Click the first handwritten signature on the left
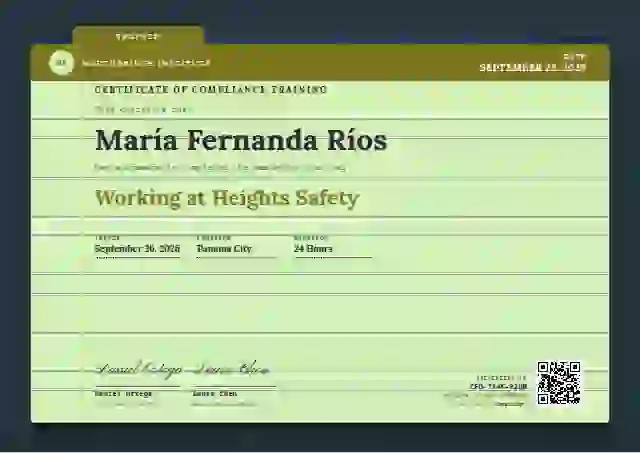This screenshot has width=640, height=453. pyautogui.click(x=138, y=369)
